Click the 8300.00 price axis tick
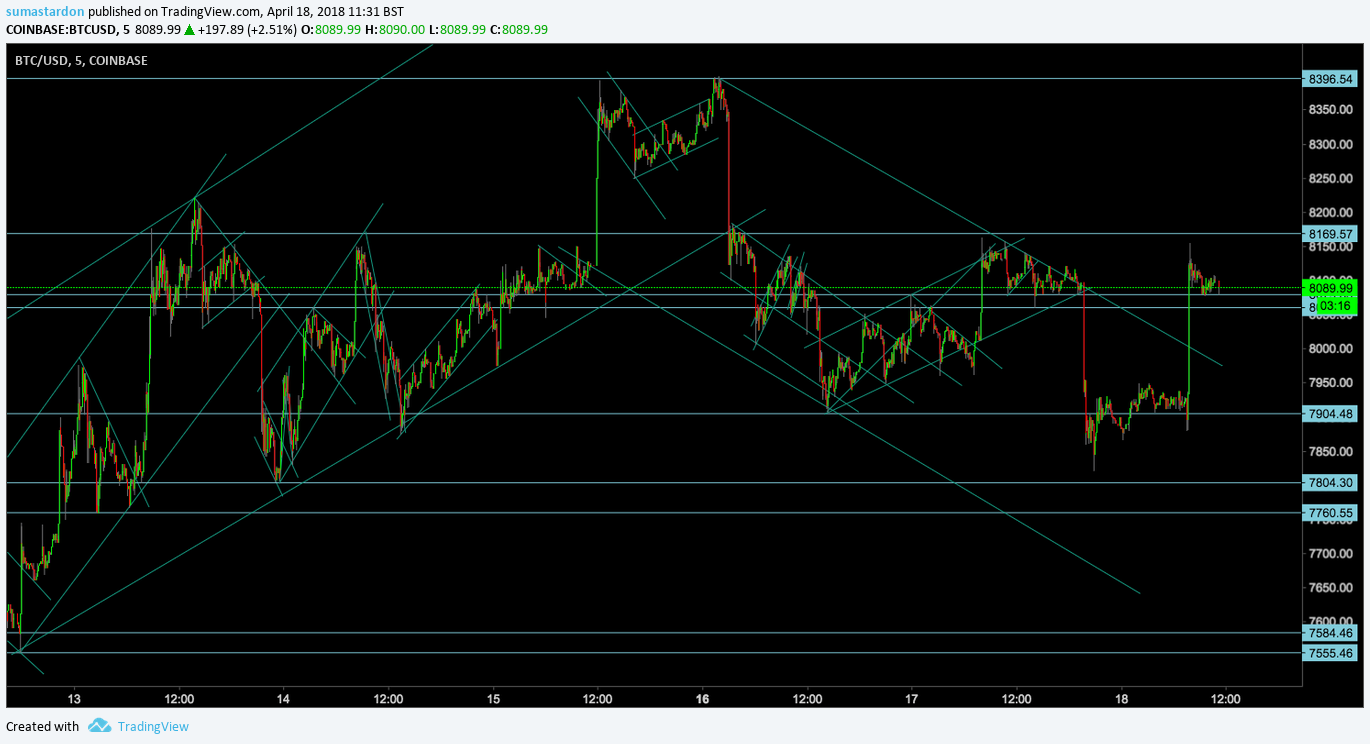This screenshot has width=1370, height=744. [x=1330, y=144]
